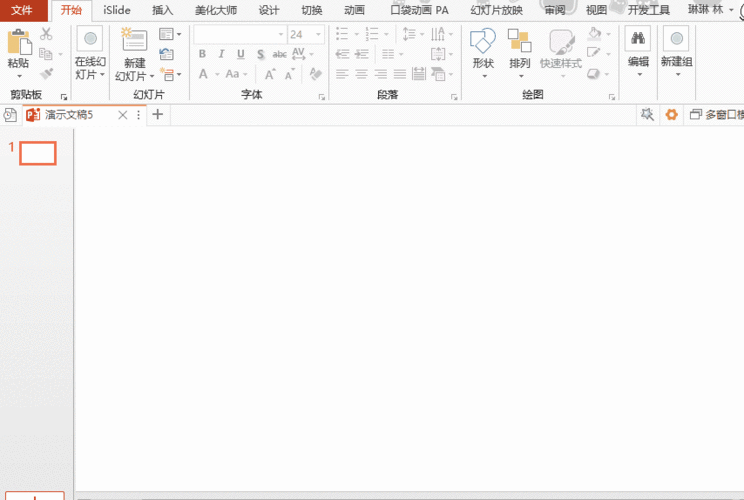Click the New Slide (新建幻灯片) icon
This screenshot has height=500, width=744.
134,42
